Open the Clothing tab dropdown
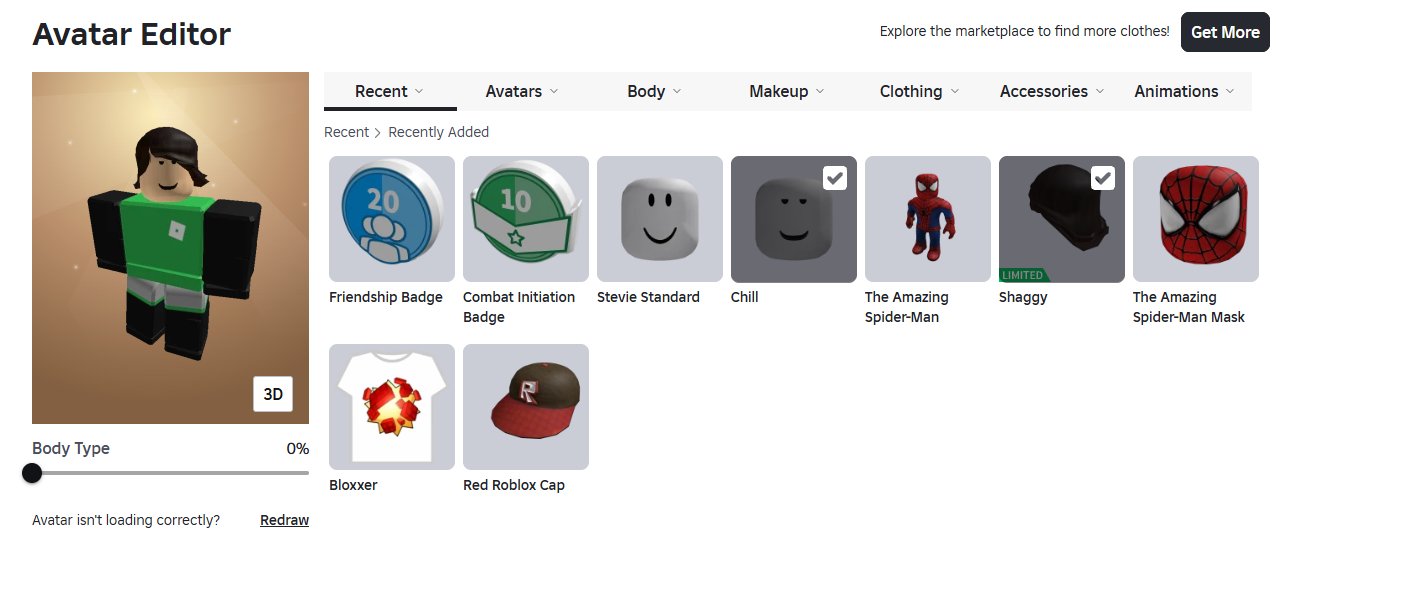Screen dimensions: 1418x612 (x=919, y=91)
